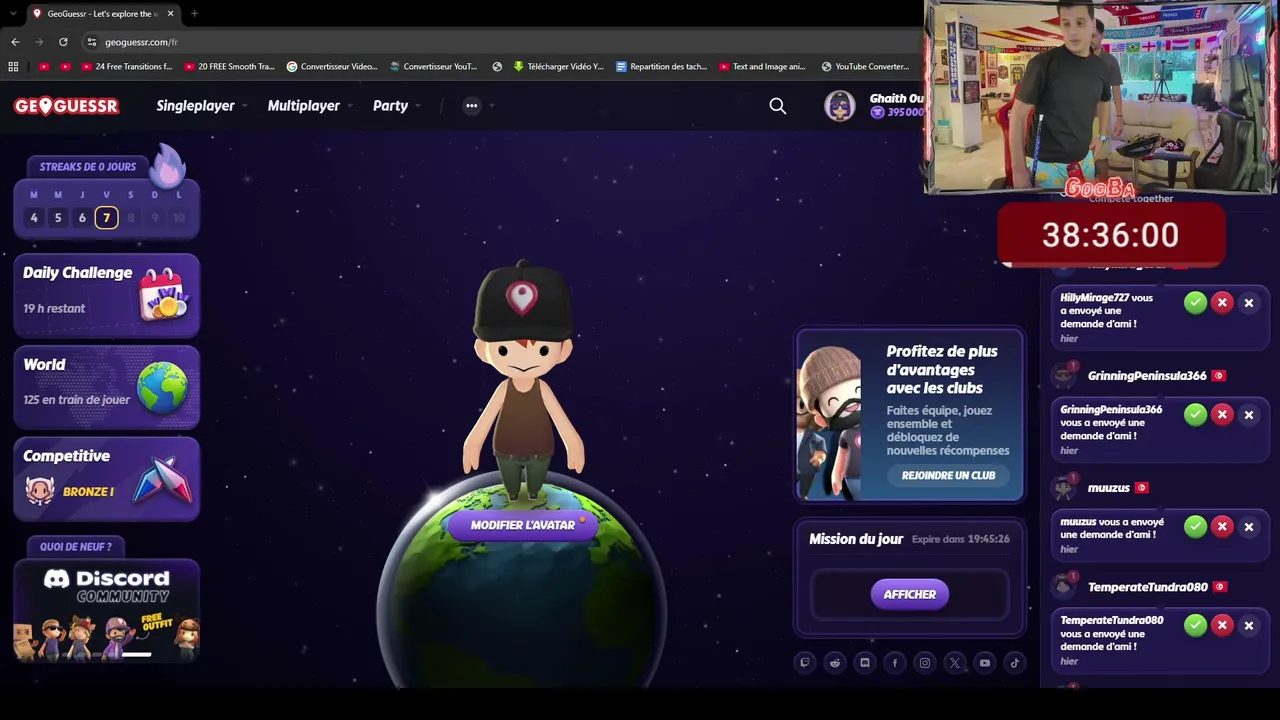Open the '24 Free Transitions' bookmark
This screenshot has height=720, width=1280.
click(125, 67)
